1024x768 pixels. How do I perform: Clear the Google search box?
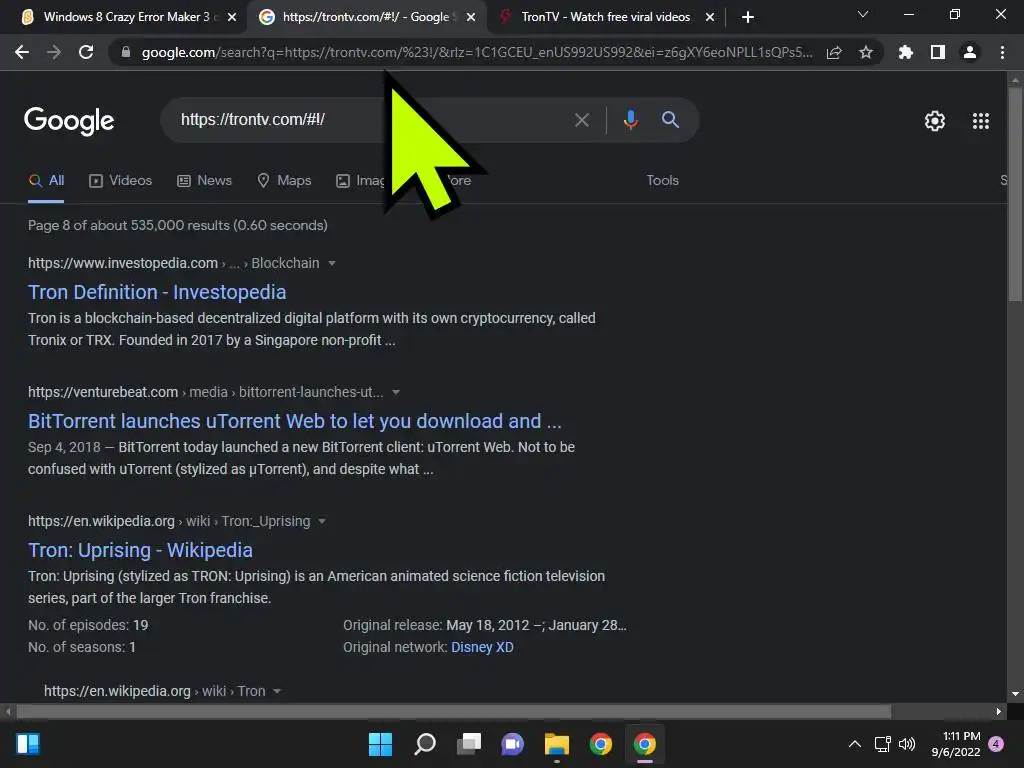coord(581,120)
